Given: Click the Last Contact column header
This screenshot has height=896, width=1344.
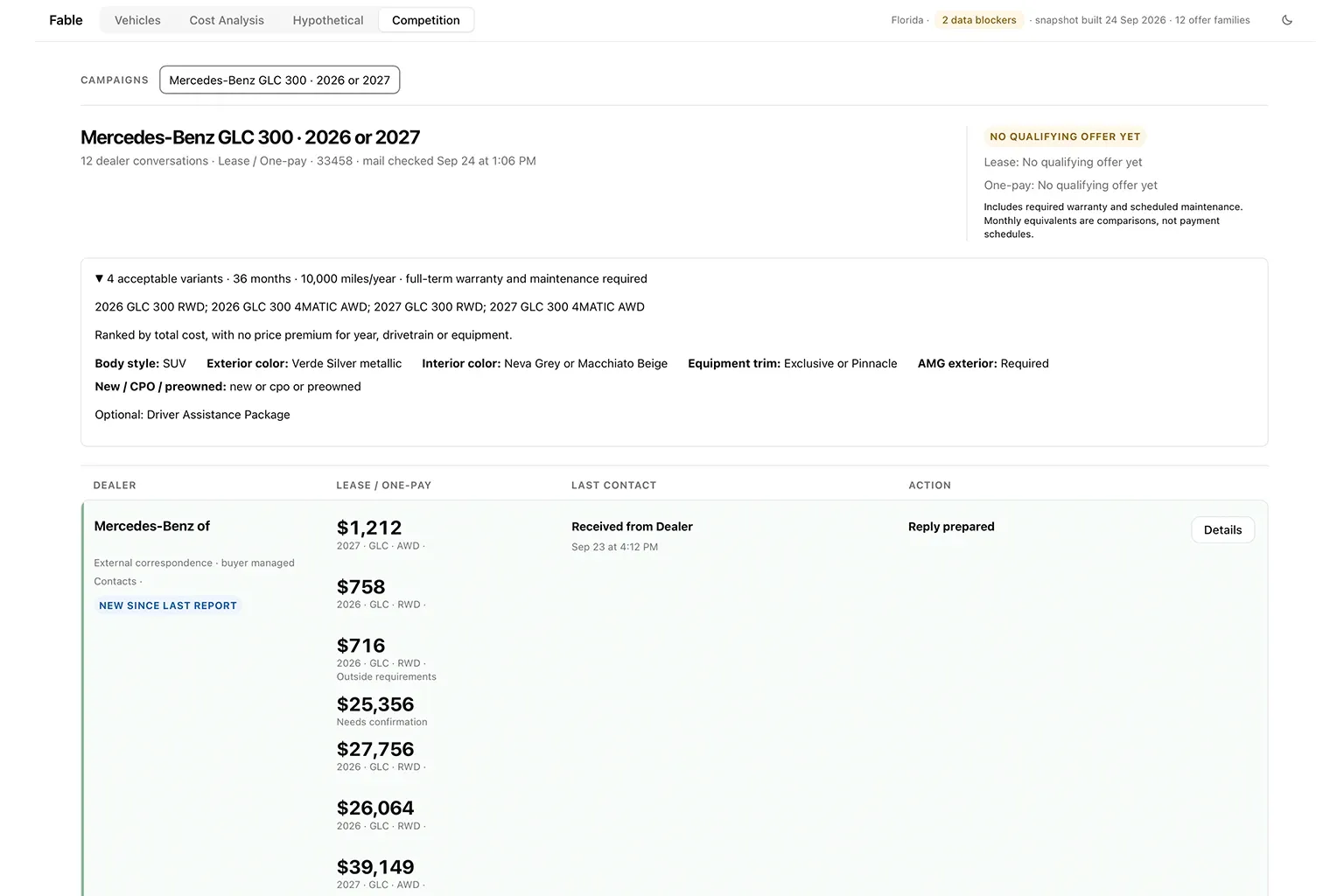Looking at the screenshot, I should (613, 486).
